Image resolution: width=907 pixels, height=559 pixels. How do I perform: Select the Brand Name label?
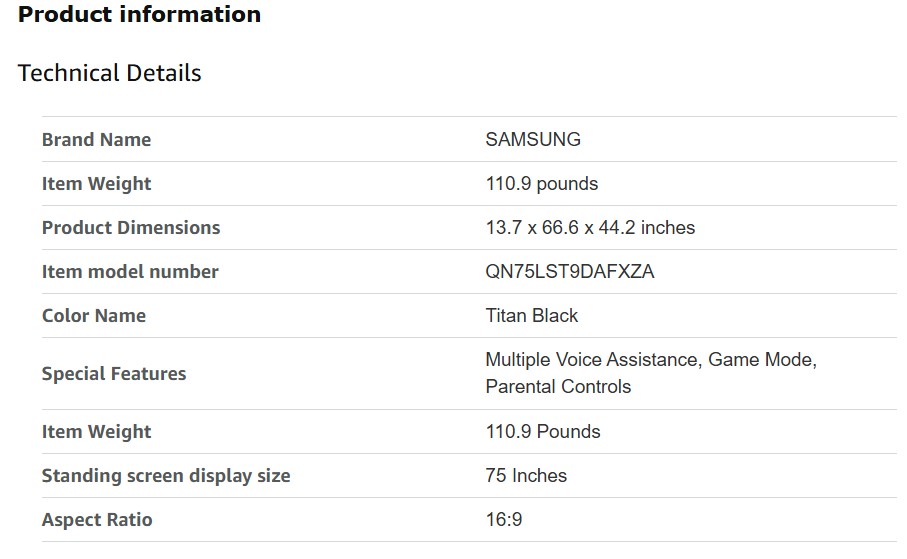click(x=96, y=140)
